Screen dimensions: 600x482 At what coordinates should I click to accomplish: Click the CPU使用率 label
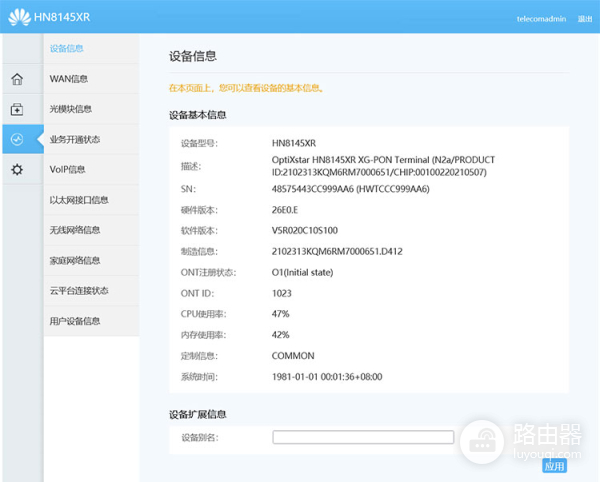click(204, 314)
